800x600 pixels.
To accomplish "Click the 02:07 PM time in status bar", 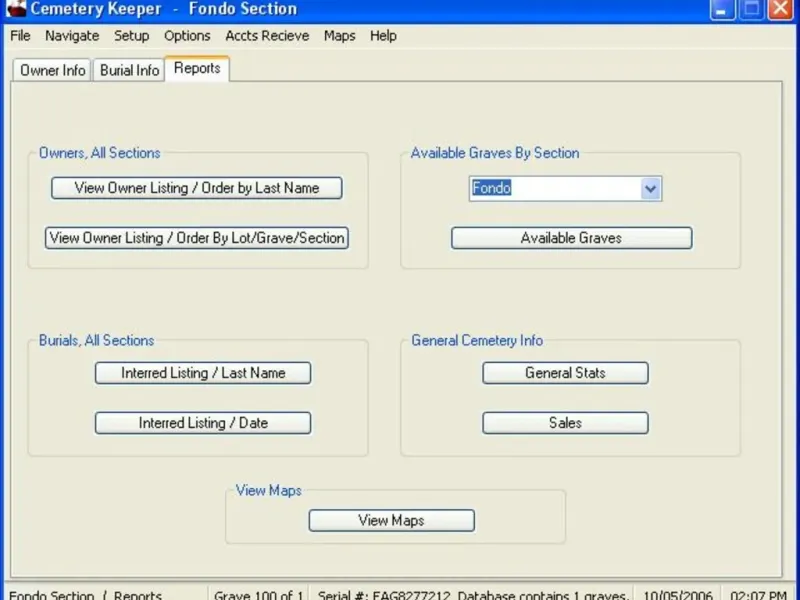I will click(x=758, y=595).
